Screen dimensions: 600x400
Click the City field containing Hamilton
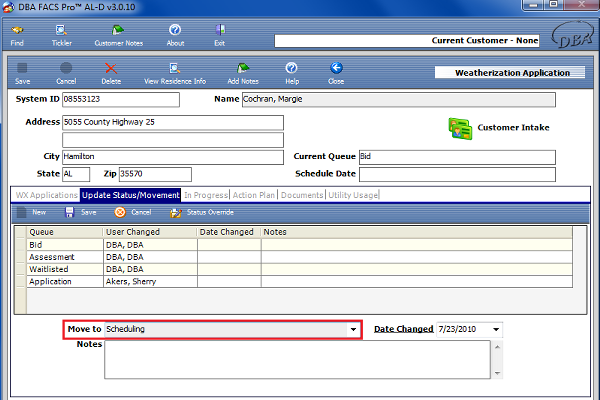coord(173,157)
